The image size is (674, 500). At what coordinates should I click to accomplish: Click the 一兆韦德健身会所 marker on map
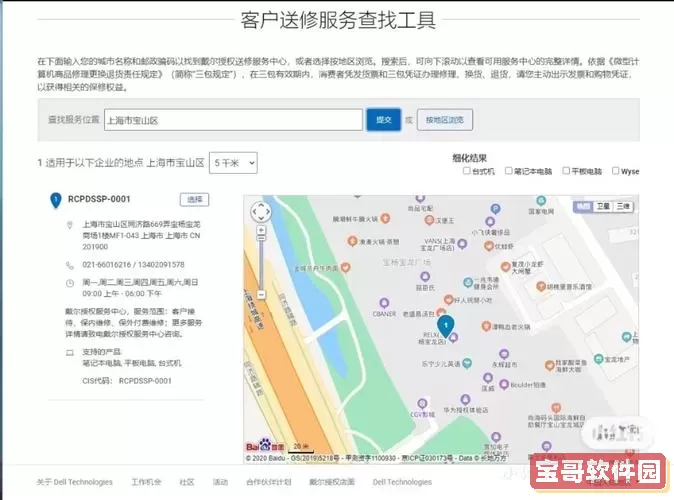tap(468, 282)
